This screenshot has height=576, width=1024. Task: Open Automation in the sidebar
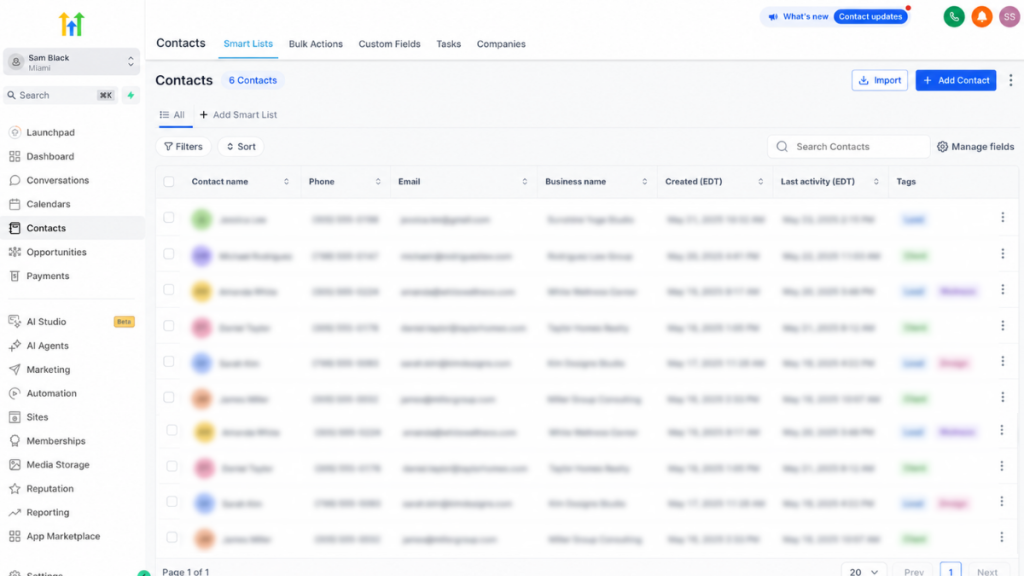pyautogui.click(x=52, y=394)
